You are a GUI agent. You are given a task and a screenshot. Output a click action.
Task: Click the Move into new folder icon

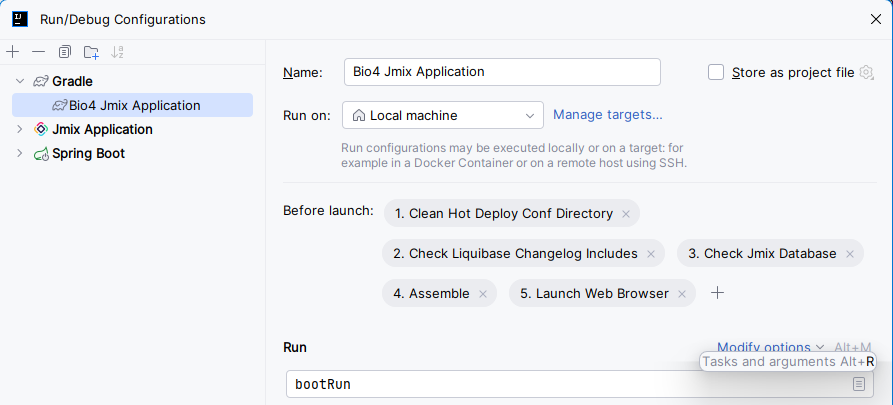91,52
